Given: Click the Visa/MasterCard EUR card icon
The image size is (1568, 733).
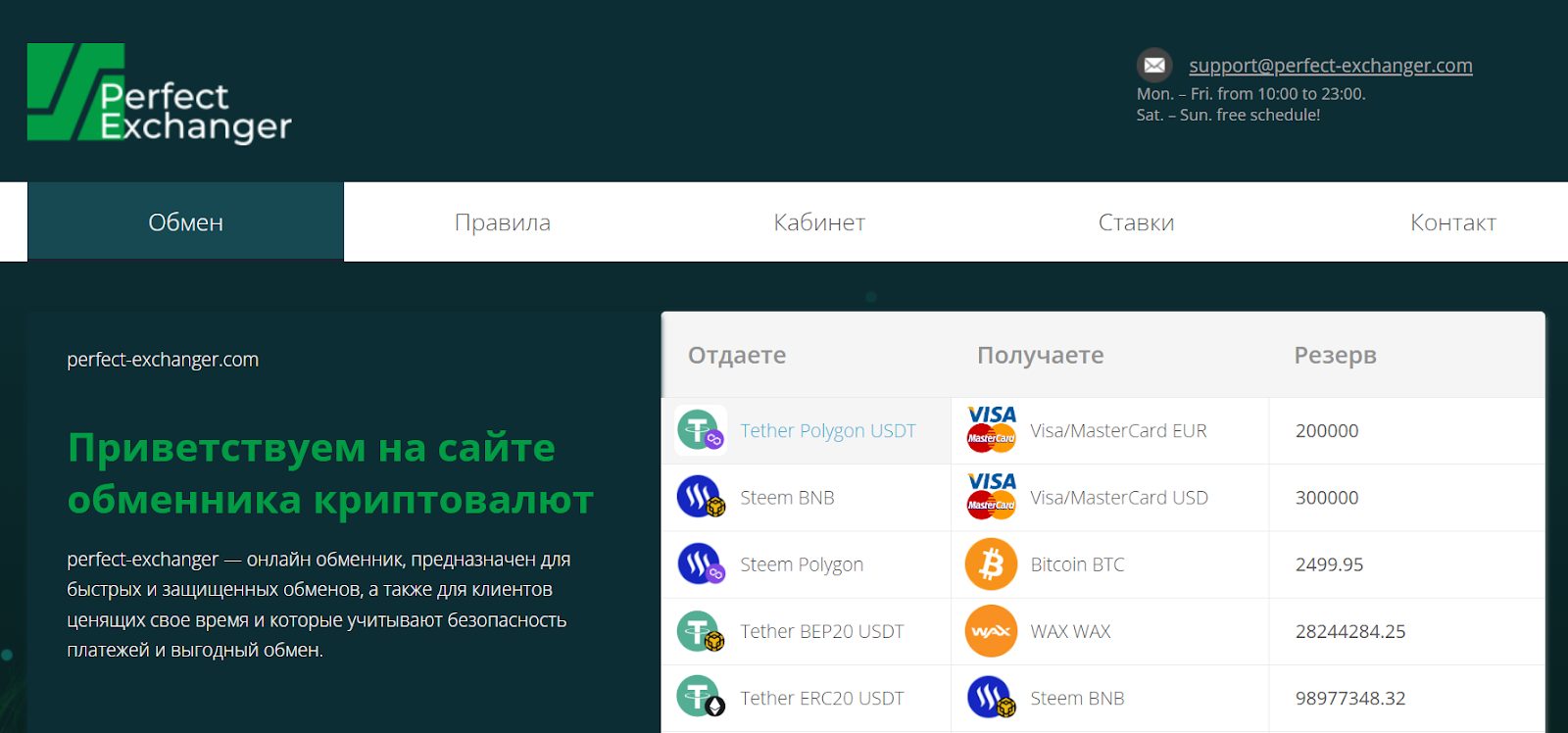Looking at the screenshot, I should [991, 429].
